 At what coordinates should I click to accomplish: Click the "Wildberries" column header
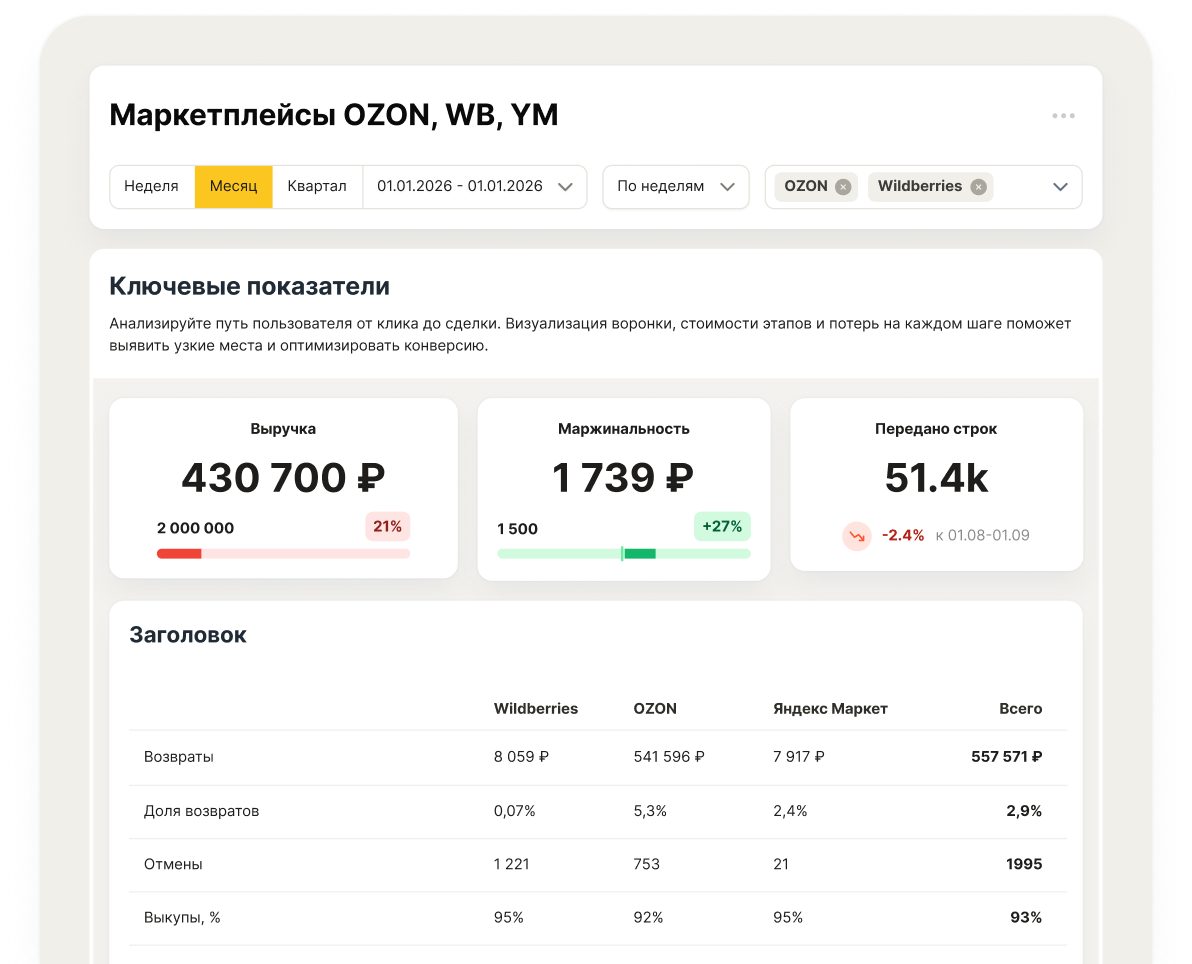tap(536, 708)
